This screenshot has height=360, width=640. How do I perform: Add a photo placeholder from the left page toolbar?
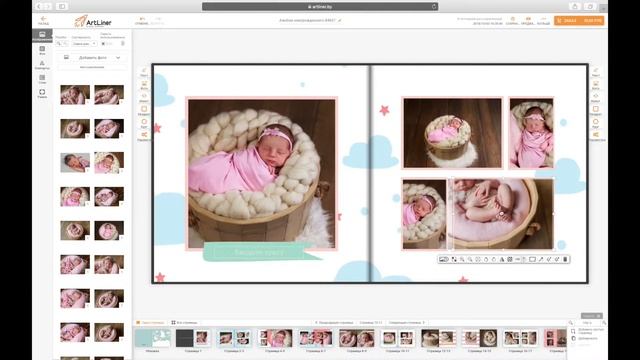tap(144, 84)
